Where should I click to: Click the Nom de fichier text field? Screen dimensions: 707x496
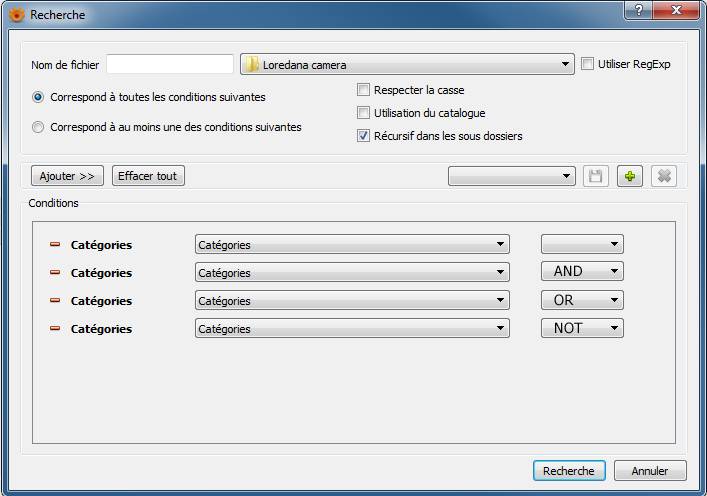click(170, 65)
